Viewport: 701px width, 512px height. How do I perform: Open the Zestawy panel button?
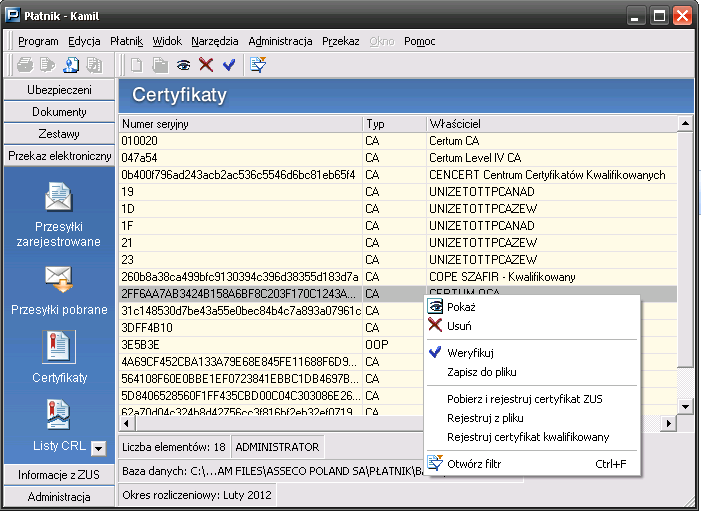click(x=59, y=134)
